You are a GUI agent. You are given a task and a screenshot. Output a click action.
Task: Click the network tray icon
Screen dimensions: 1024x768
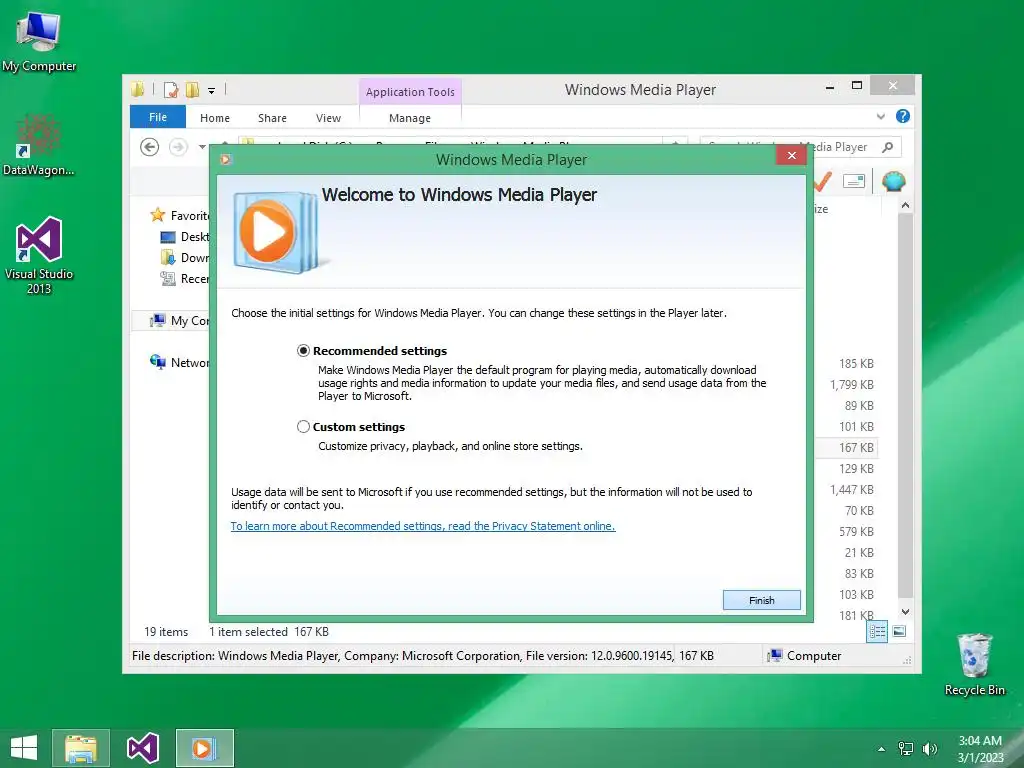[906, 748]
